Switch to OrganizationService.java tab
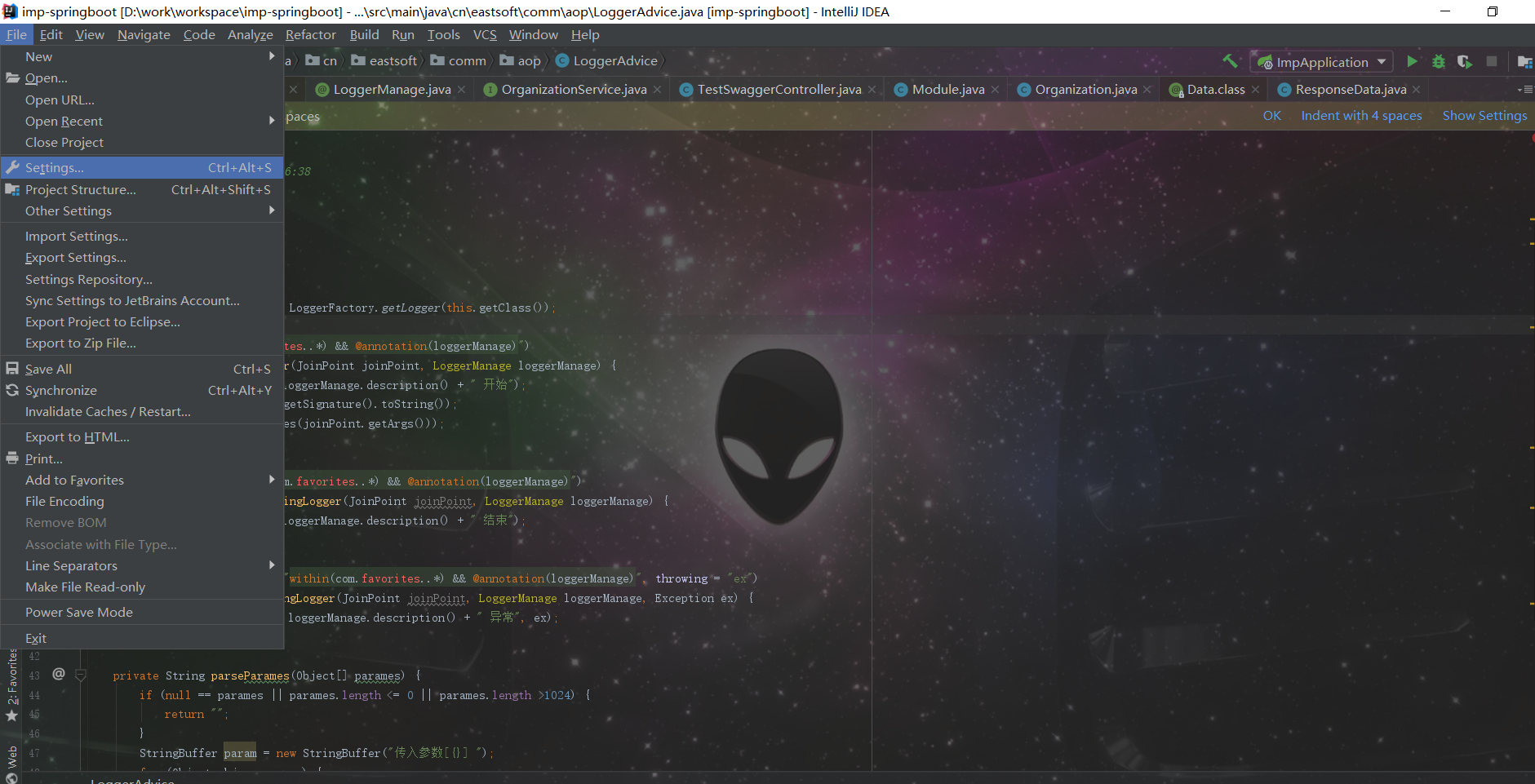Screen dimensions: 1535x784 [574, 90]
